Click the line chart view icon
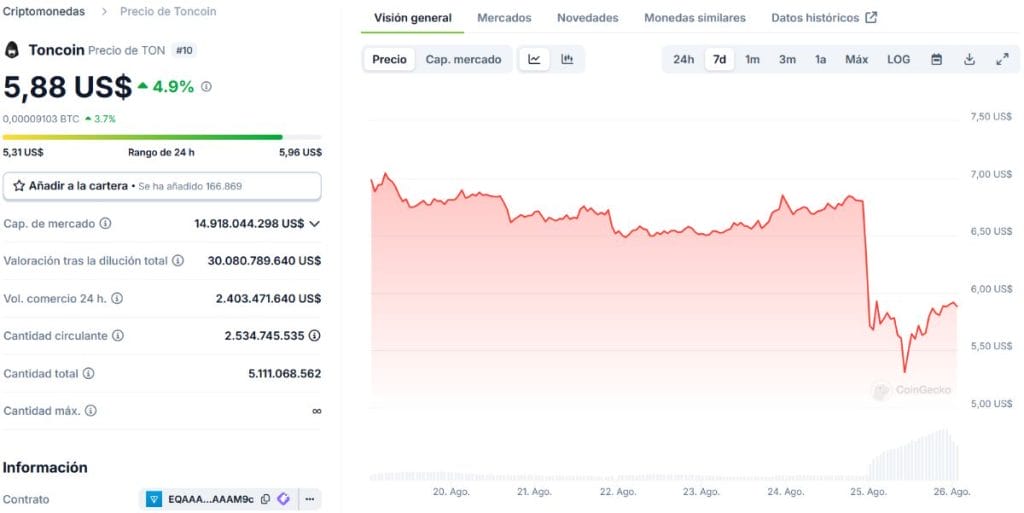The width and height of the screenshot is (1024, 513). 534,59
